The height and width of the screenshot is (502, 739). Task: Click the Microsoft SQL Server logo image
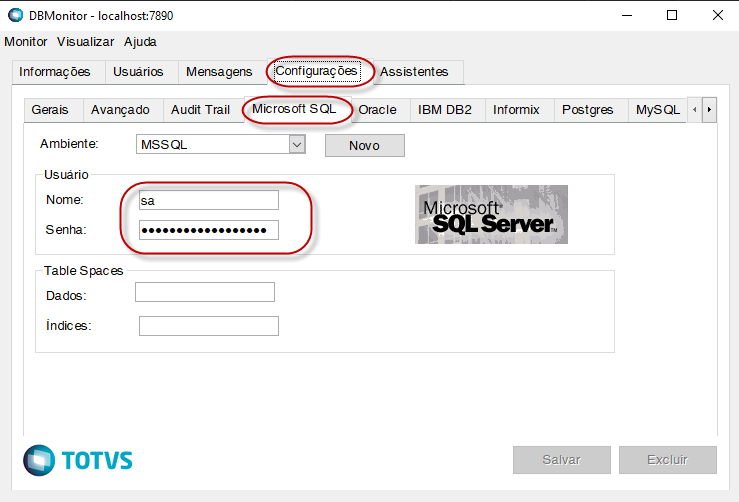(x=492, y=214)
